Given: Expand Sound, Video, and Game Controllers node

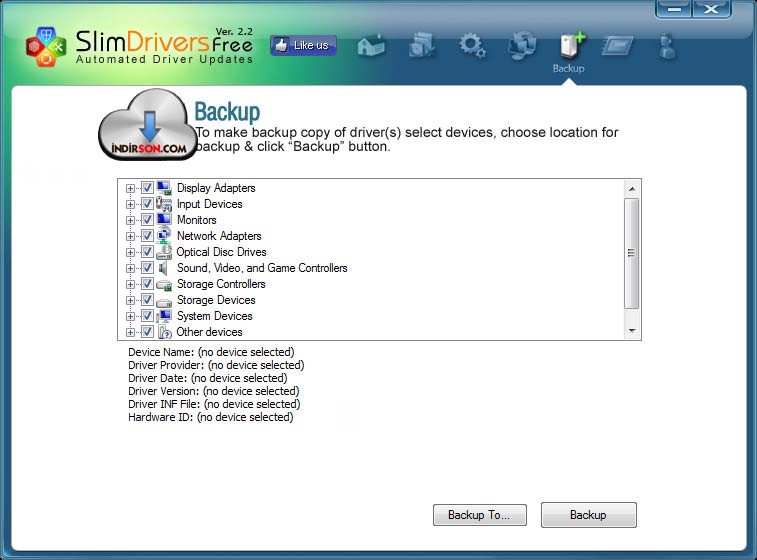Looking at the screenshot, I should (130, 268).
